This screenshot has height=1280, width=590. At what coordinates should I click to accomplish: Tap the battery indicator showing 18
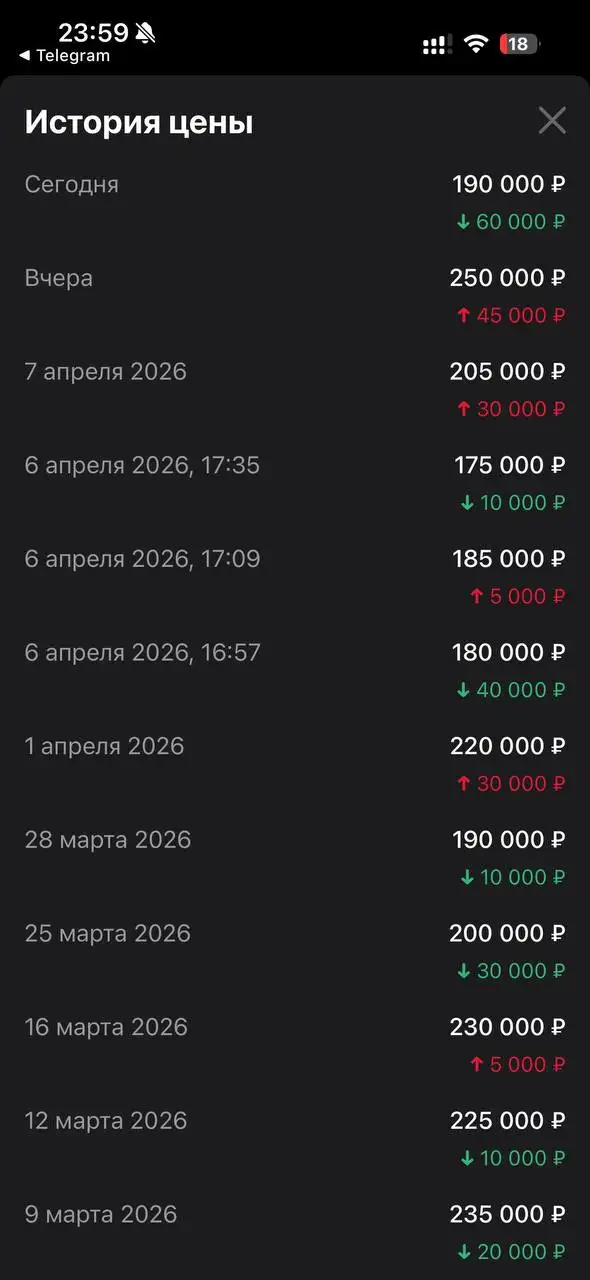tap(519, 44)
